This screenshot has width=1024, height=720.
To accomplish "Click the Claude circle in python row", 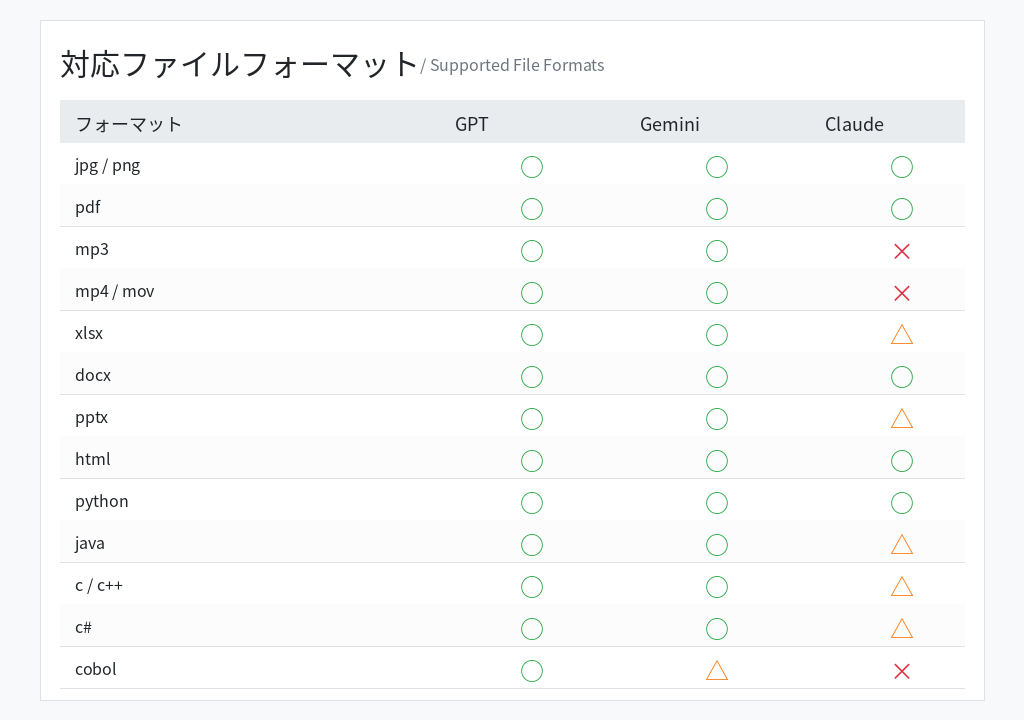I will point(901,503).
